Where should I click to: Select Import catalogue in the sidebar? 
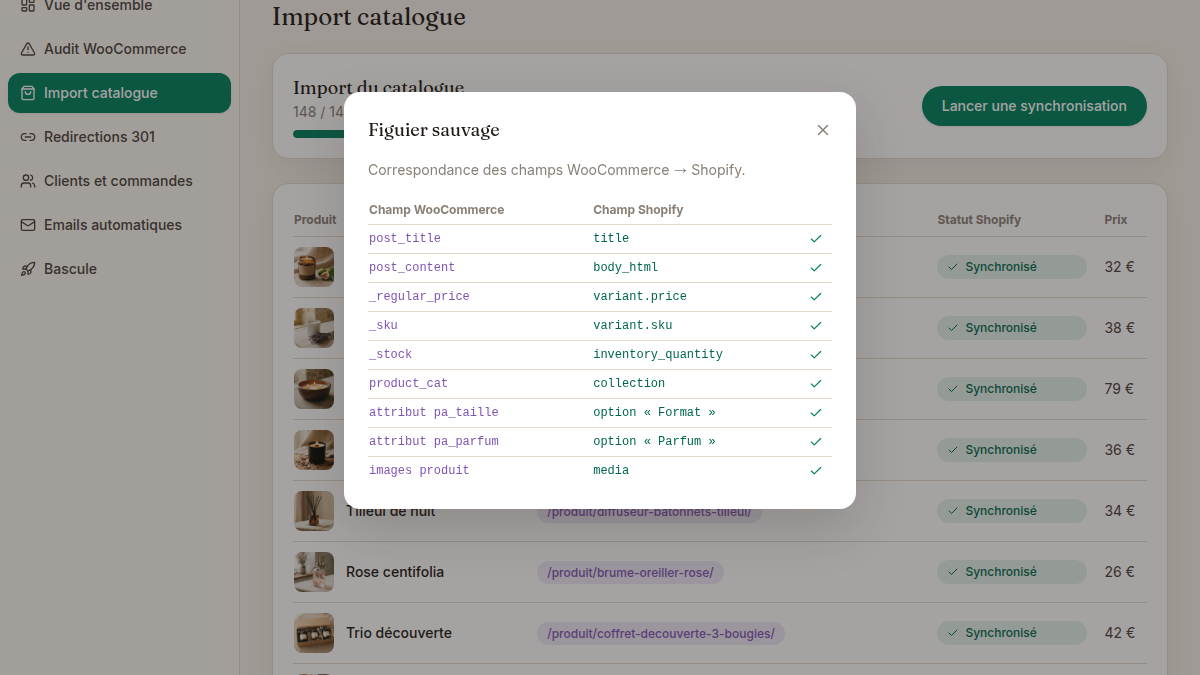(x=119, y=93)
